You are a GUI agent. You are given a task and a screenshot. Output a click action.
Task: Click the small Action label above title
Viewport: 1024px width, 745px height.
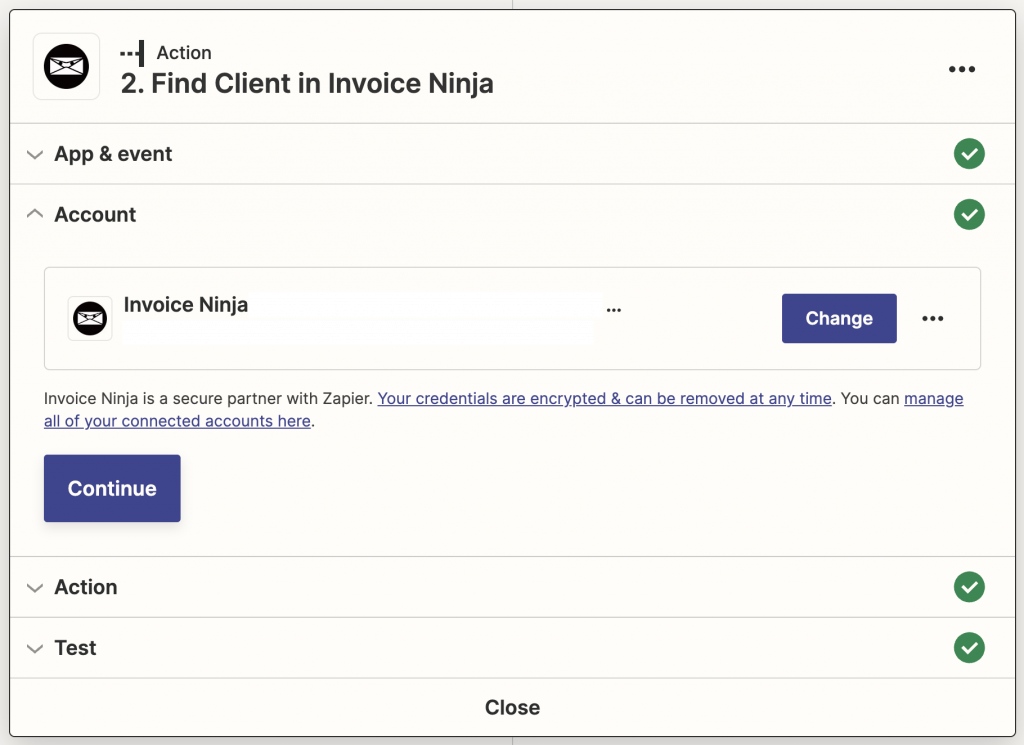pos(184,53)
